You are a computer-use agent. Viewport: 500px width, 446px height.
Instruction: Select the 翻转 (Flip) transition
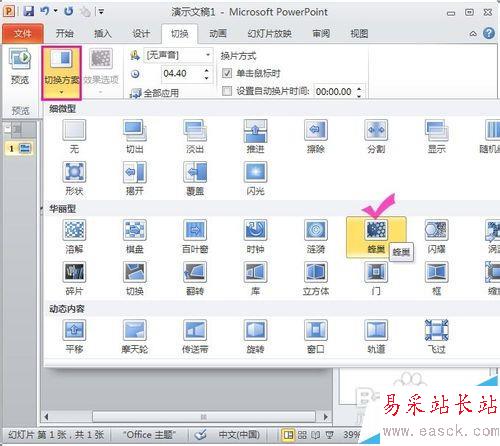point(195,279)
